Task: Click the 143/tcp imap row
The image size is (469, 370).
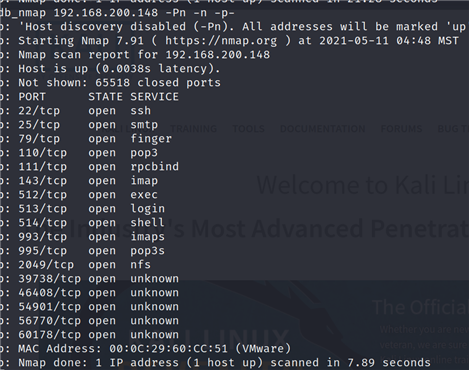Action: (88, 181)
